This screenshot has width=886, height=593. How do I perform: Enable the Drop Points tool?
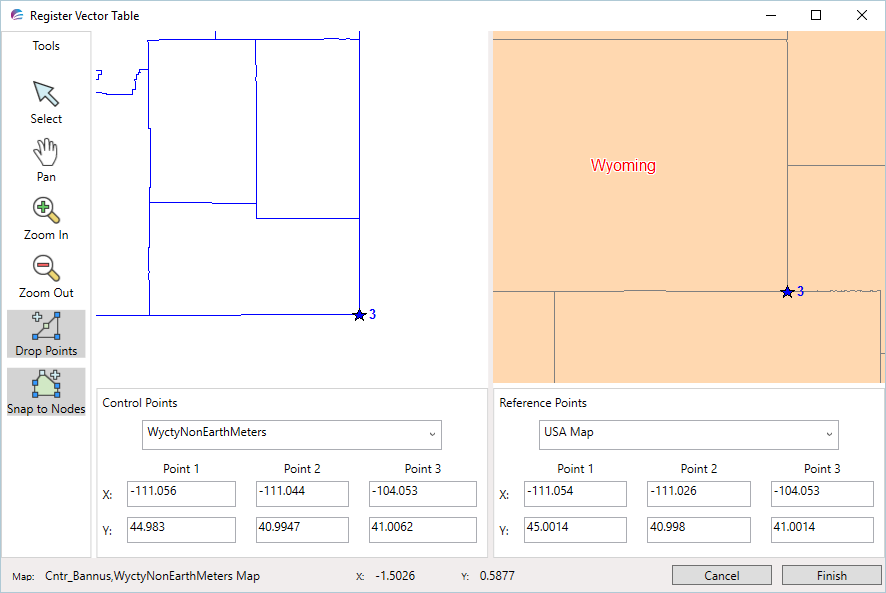45,333
